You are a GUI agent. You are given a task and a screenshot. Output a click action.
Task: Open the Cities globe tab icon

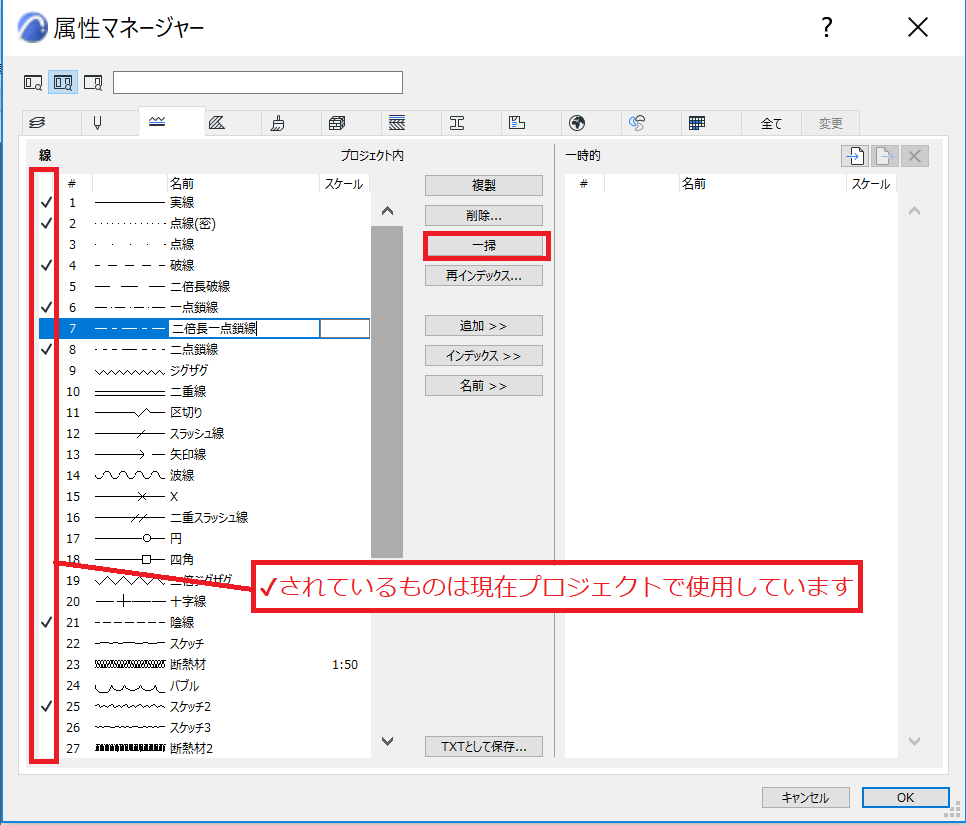click(577, 123)
